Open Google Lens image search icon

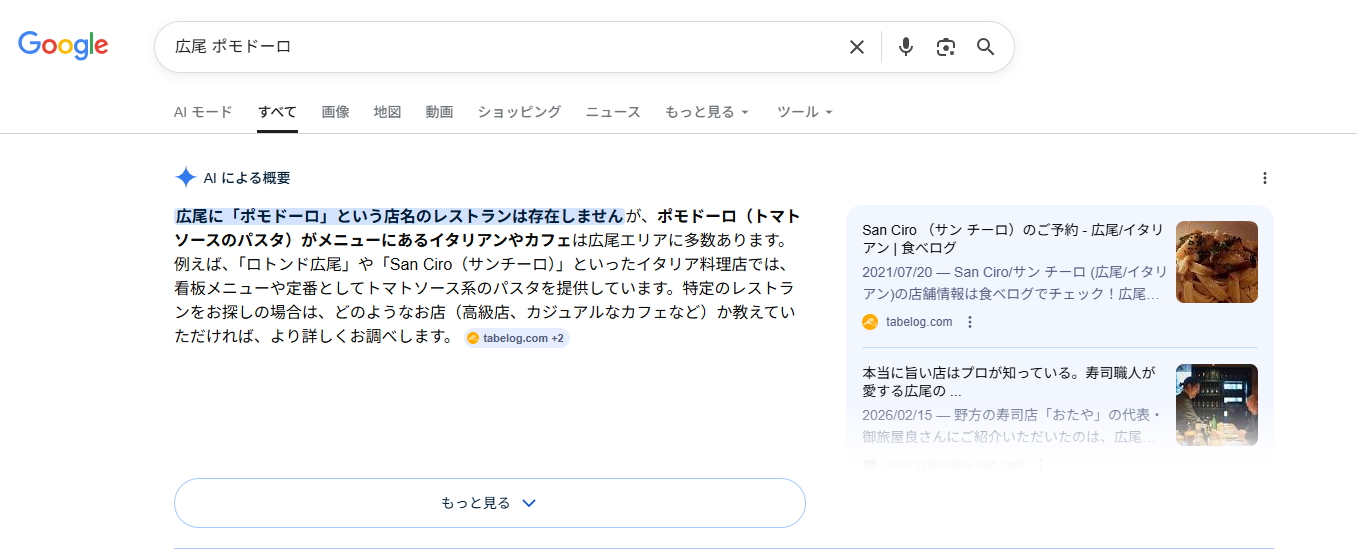[x=946, y=47]
